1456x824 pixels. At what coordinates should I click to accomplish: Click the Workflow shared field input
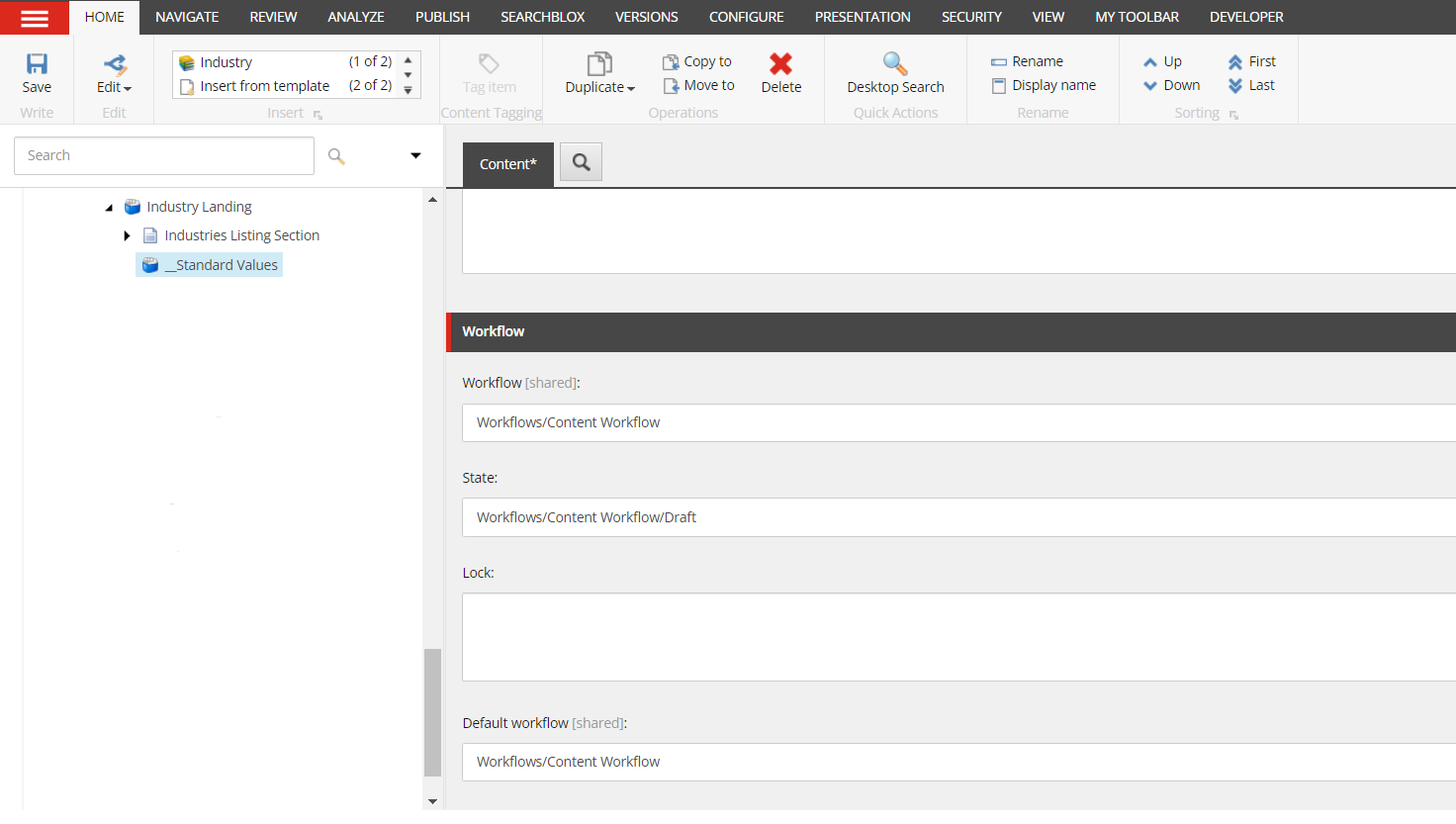(x=958, y=422)
